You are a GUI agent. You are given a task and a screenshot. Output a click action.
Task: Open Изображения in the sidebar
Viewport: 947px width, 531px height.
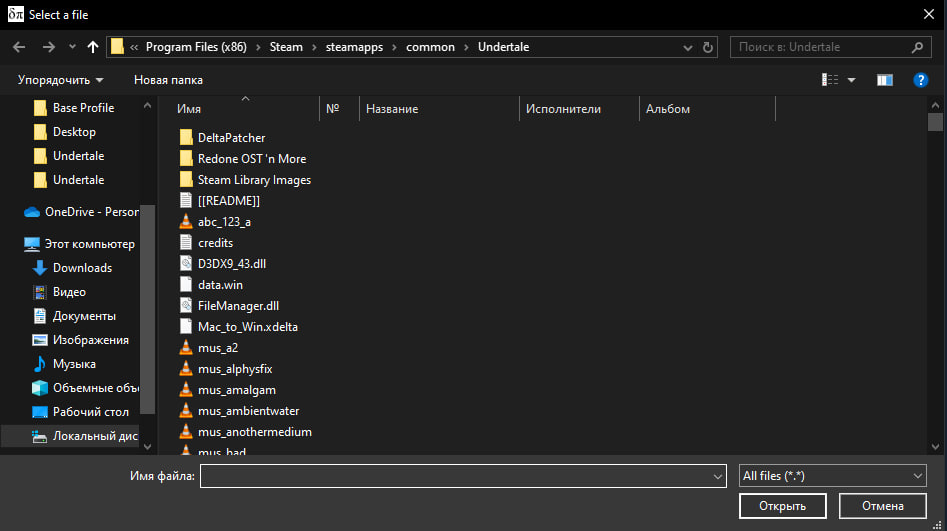tap(80, 340)
